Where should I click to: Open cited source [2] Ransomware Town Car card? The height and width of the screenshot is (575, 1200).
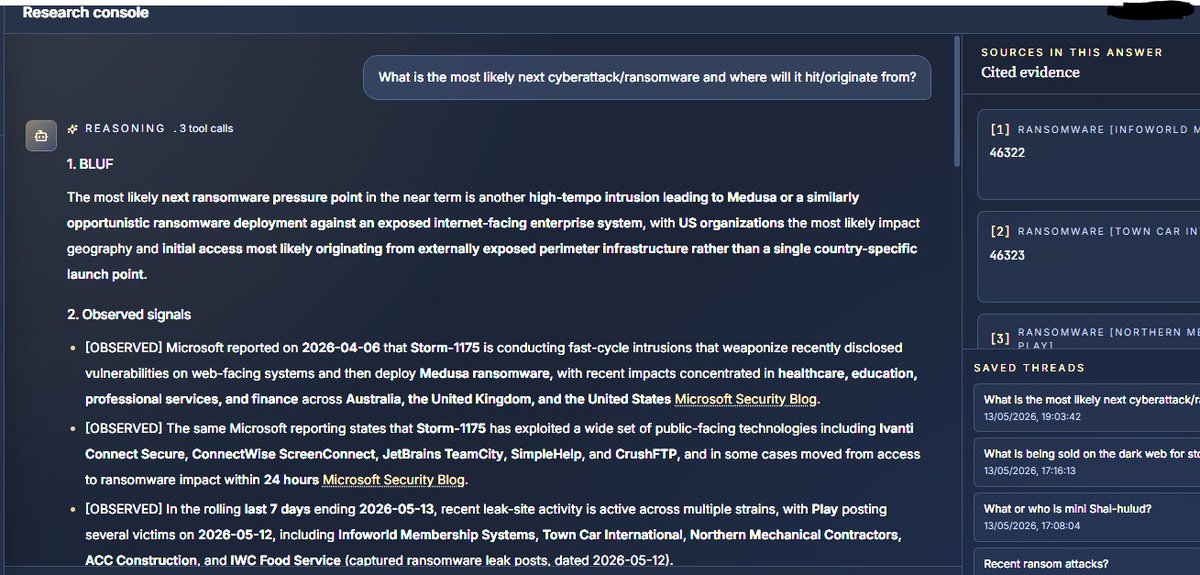click(x=1089, y=257)
